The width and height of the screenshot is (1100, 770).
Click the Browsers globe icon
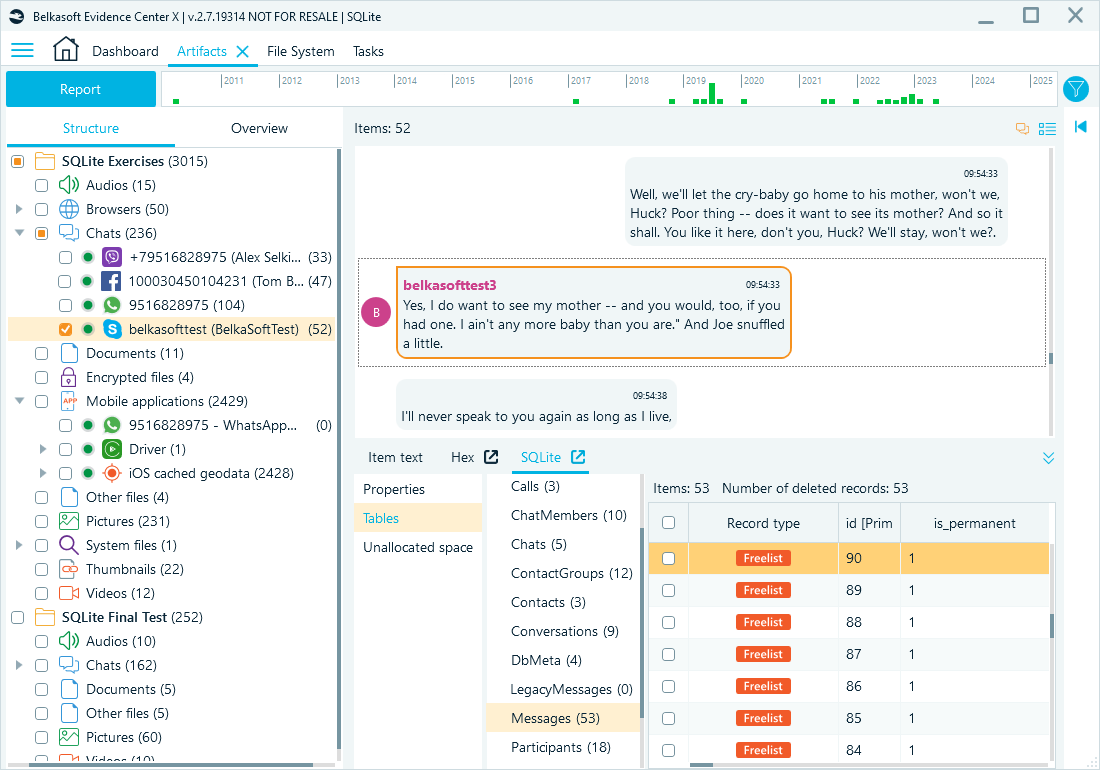pyautogui.click(x=69, y=209)
